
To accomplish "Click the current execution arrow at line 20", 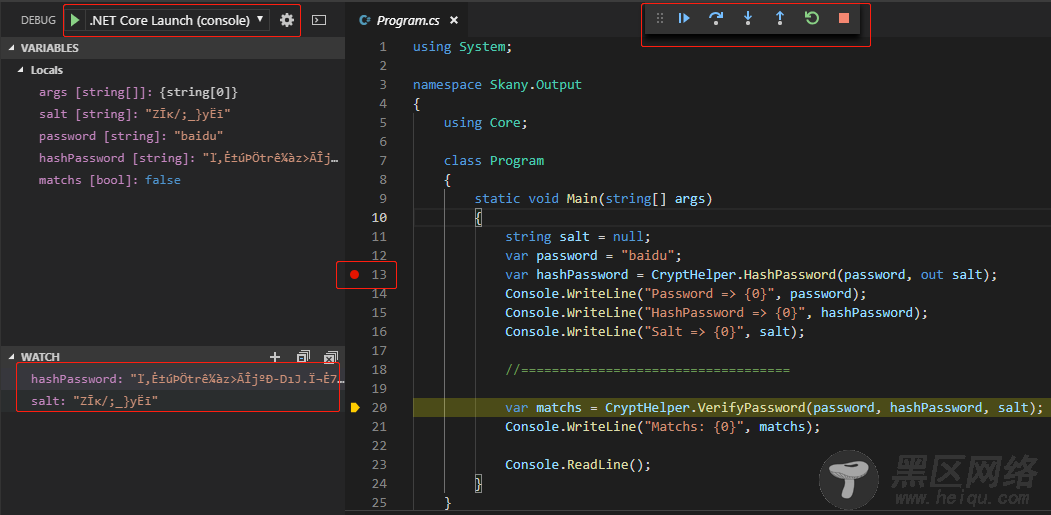I will coord(355,407).
